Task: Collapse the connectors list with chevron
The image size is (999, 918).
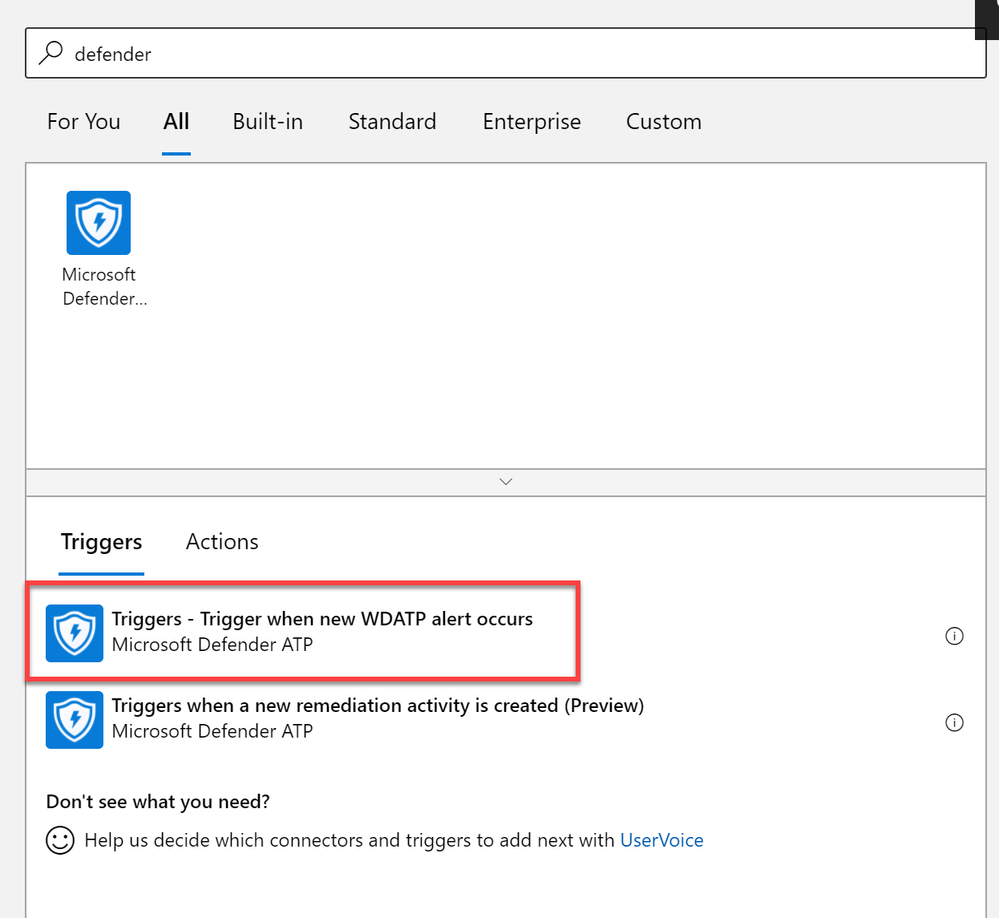Action: (x=506, y=482)
